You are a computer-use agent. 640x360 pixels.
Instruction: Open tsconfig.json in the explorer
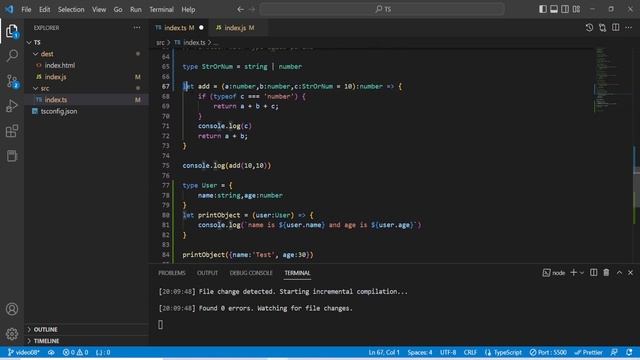click(x=59, y=111)
